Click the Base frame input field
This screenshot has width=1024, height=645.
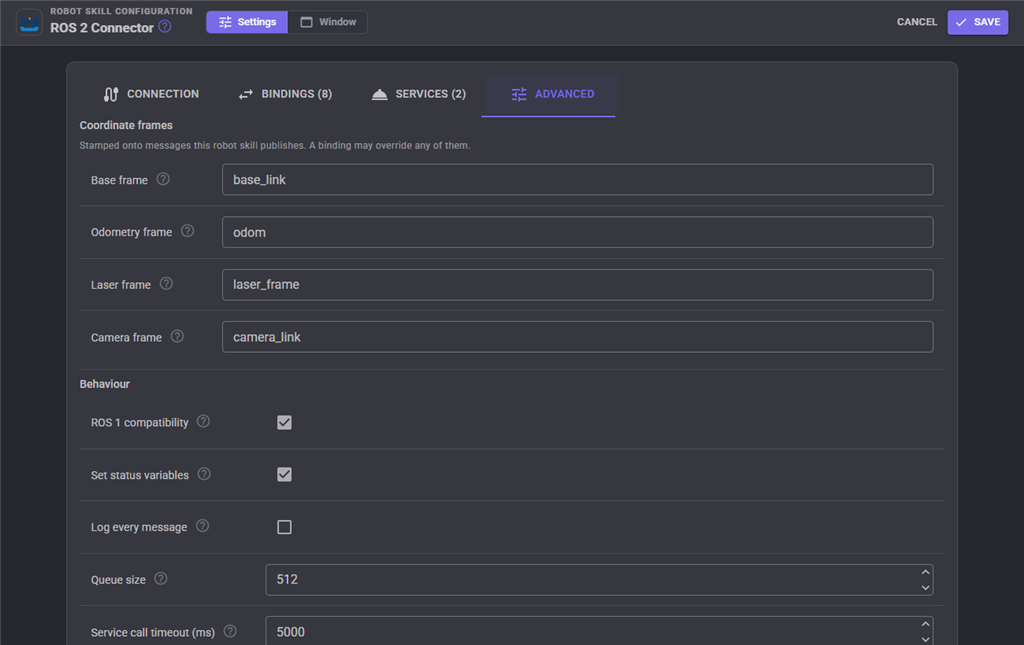point(577,180)
